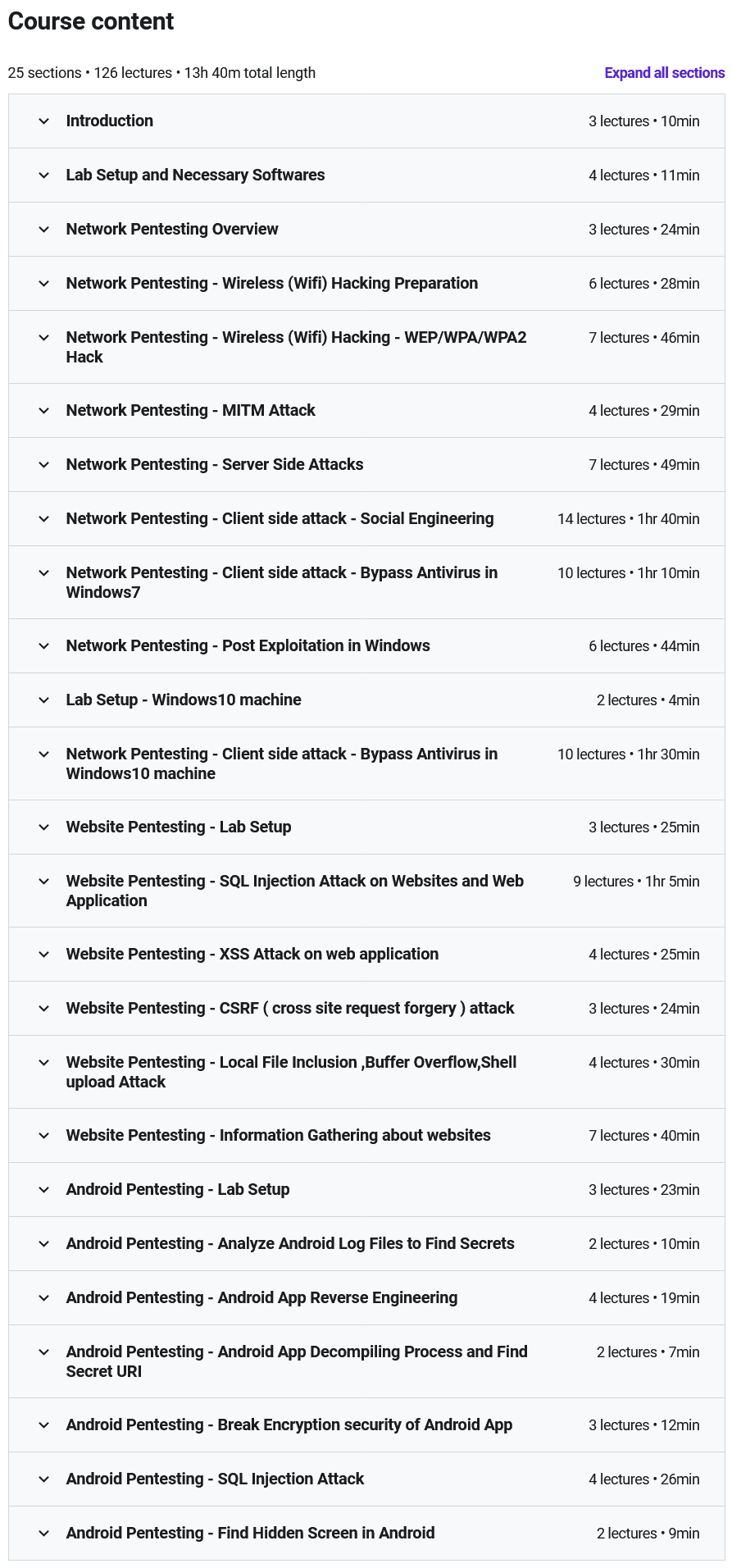Click Android Pentesting - SQL Injection Attack title
Viewport: 732px width, 1568px height.
215,1479
